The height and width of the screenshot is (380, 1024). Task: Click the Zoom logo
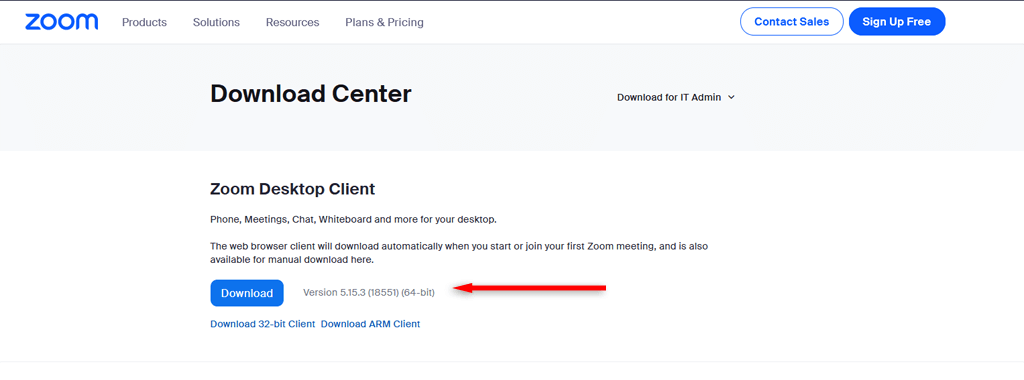(x=61, y=22)
